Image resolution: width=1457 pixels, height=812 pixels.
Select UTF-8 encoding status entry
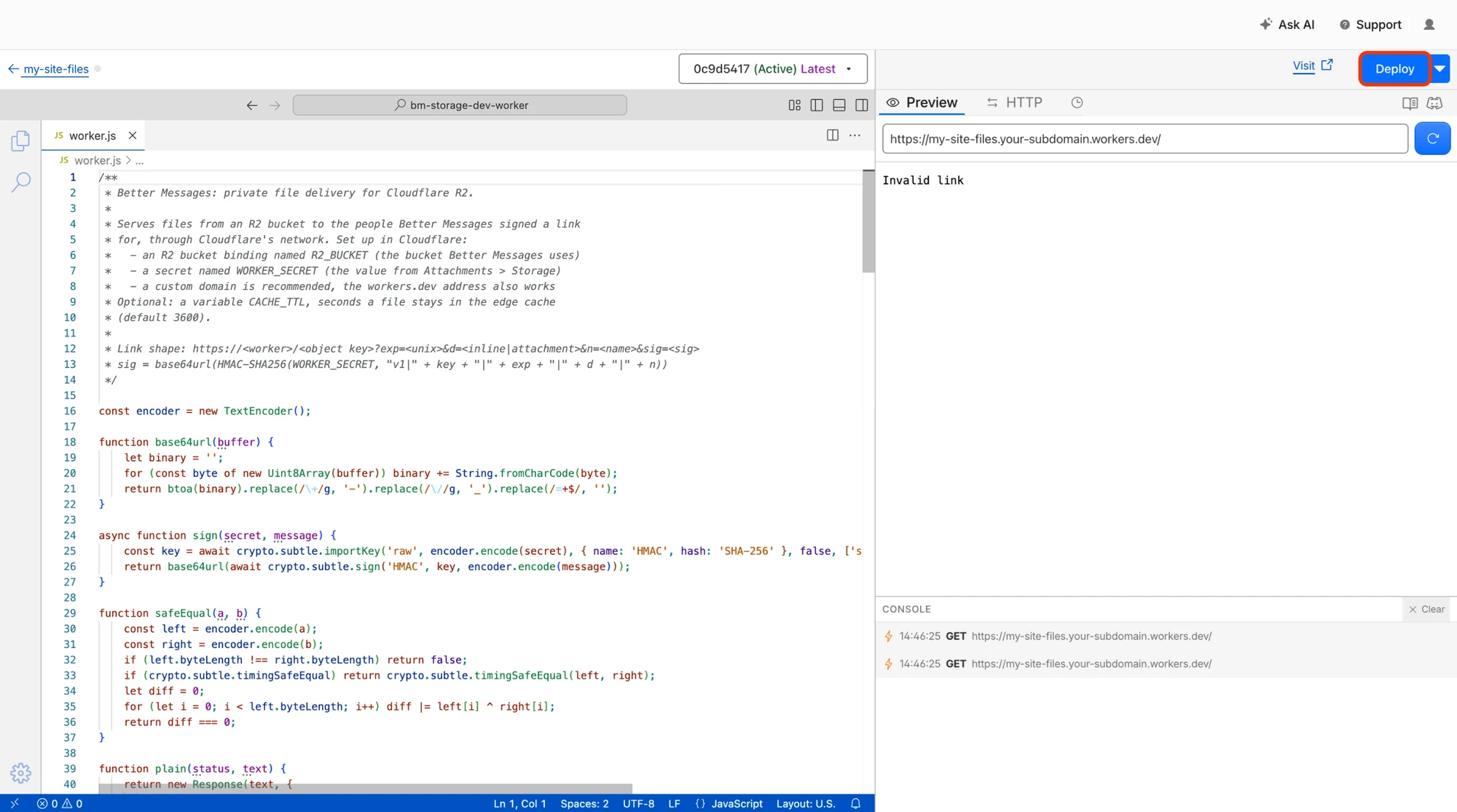point(638,803)
